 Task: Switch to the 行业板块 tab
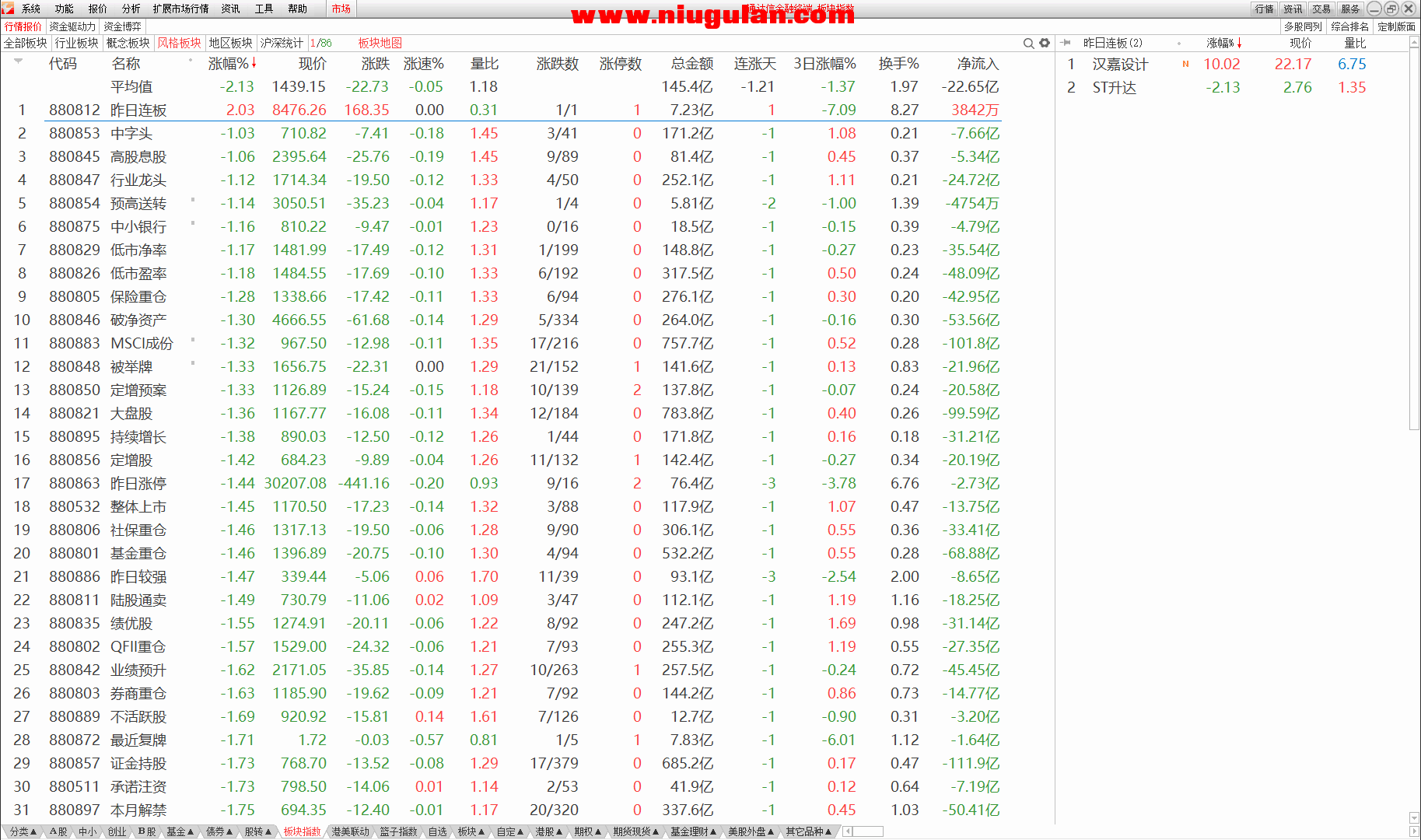pyautogui.click(x=77, y=43)
